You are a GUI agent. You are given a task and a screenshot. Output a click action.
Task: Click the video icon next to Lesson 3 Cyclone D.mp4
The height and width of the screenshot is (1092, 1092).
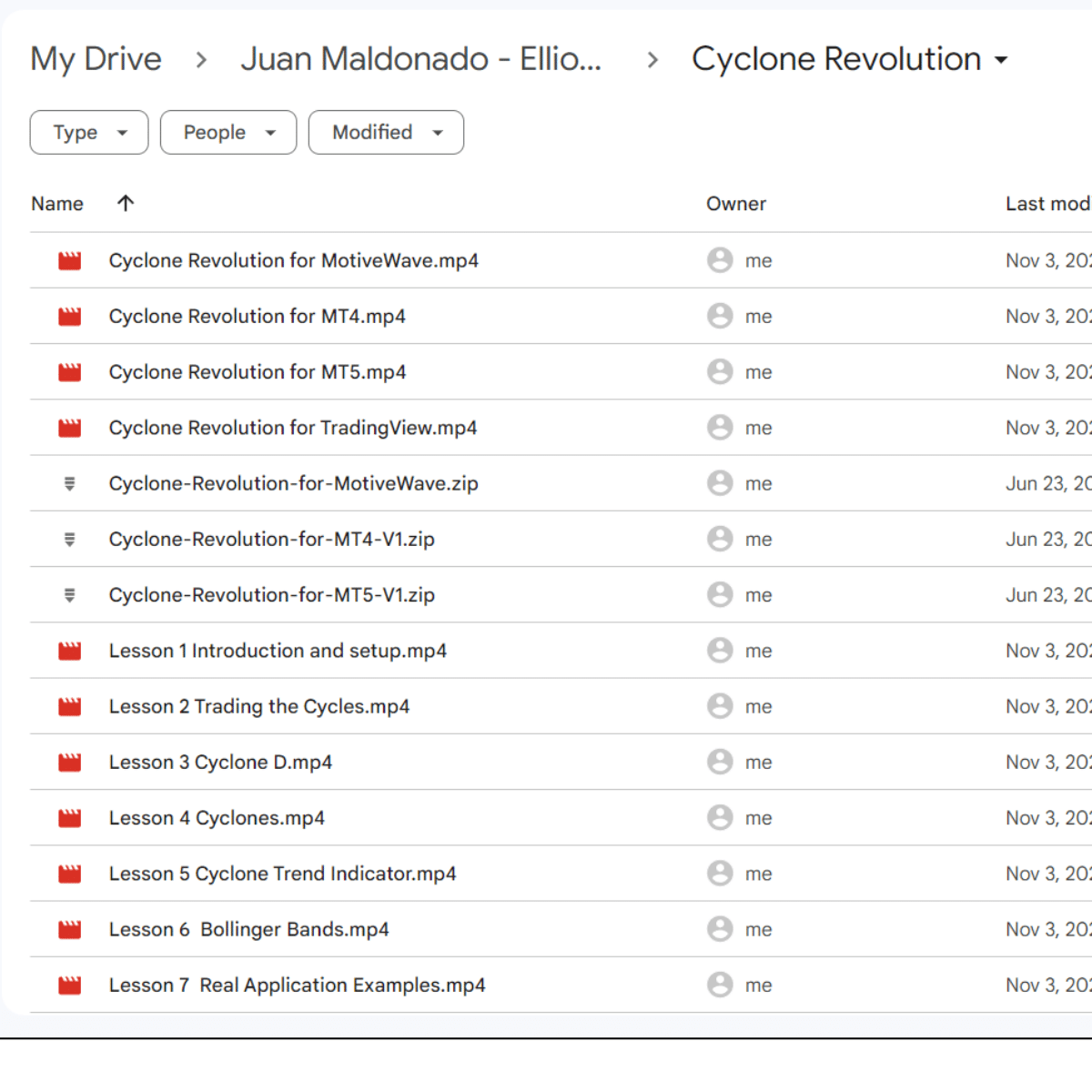70,763
